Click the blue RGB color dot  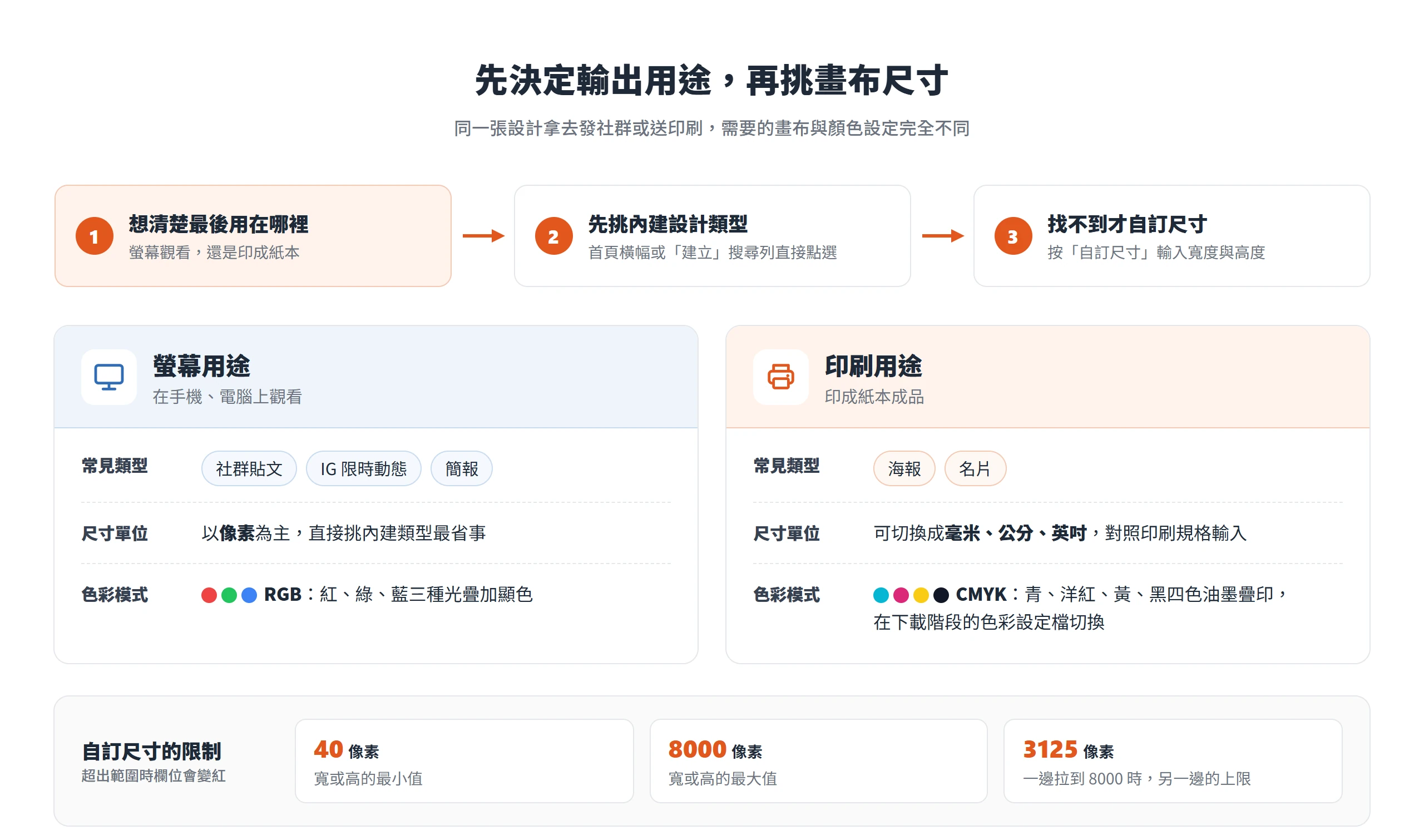(x=249, y=595)
